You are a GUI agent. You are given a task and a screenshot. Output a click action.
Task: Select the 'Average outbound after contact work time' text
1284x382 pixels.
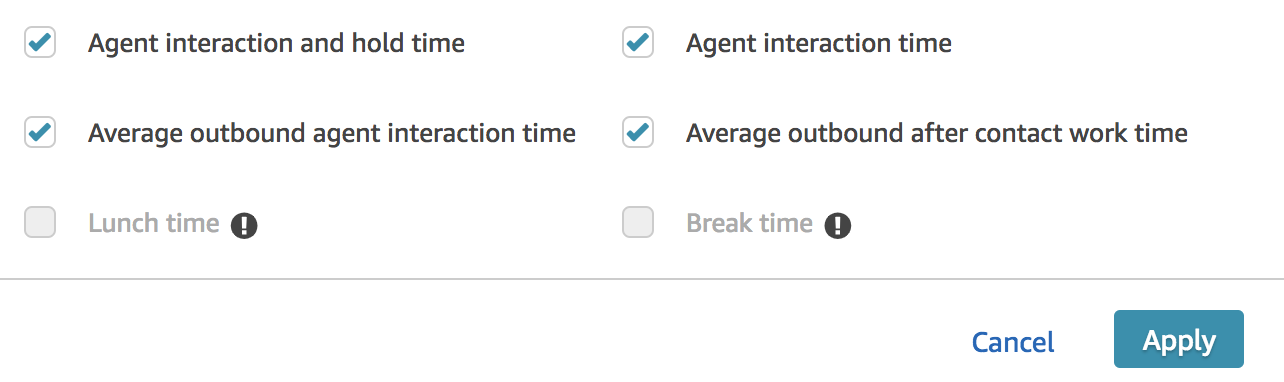click(937, 133)
